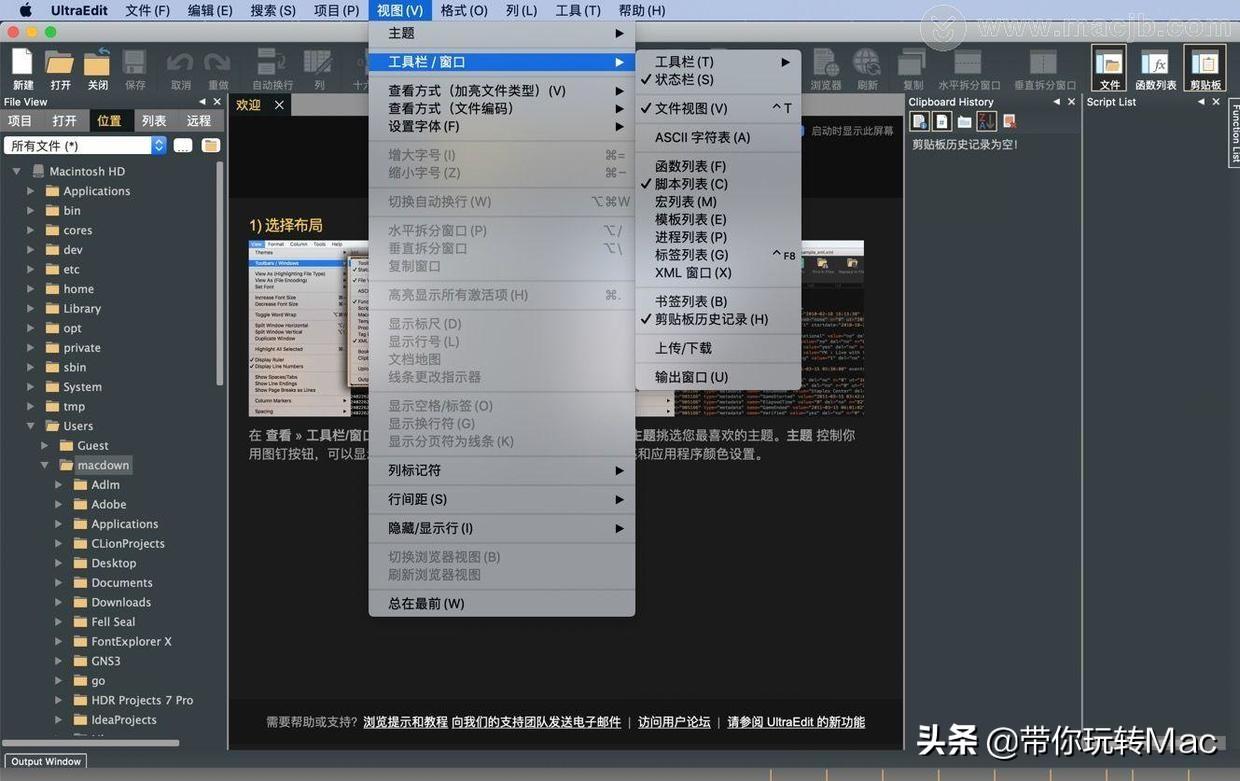The image size is (1240, 781).
Task: Click the File View horizontal scrollbar
Action: pyautogui.click(x=90, y=743)
